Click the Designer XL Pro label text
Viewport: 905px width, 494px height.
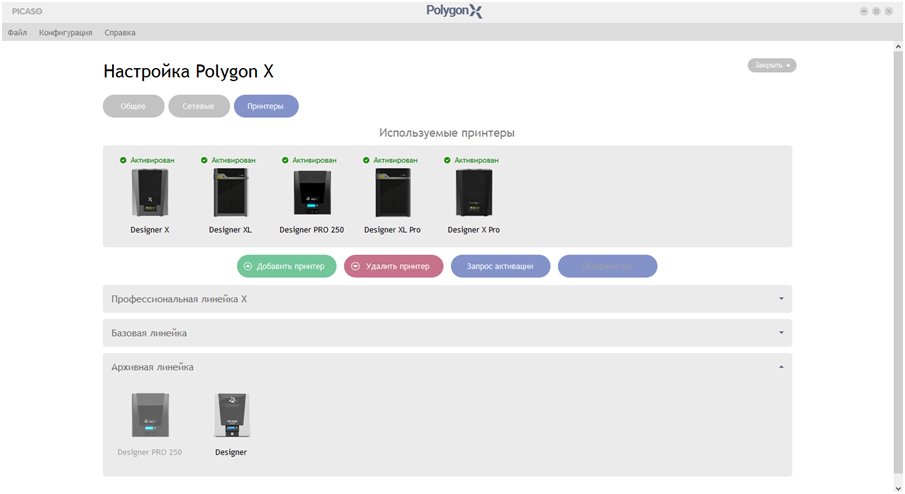pyautogui.click(x=392, y=230)
